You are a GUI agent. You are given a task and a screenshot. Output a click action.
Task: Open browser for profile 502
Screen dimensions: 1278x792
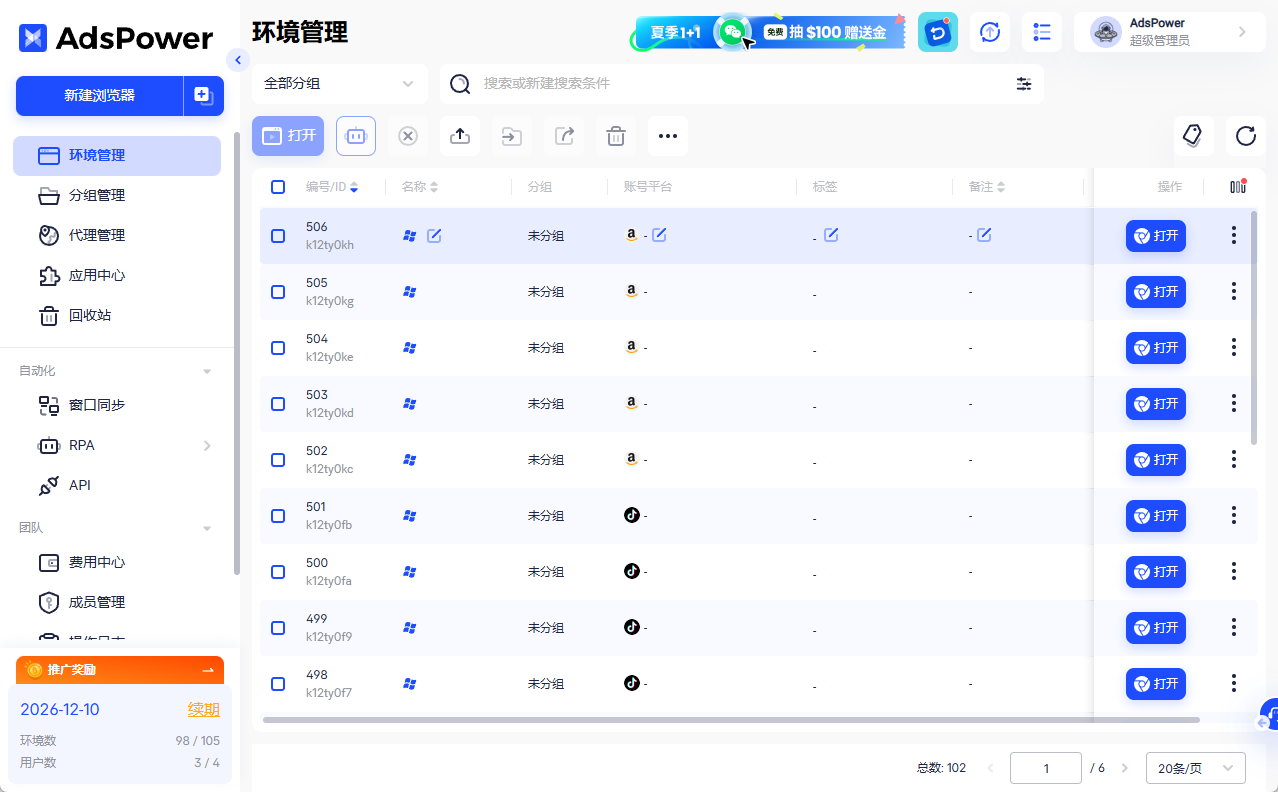pyautogui.click(x=1156, y=460)
